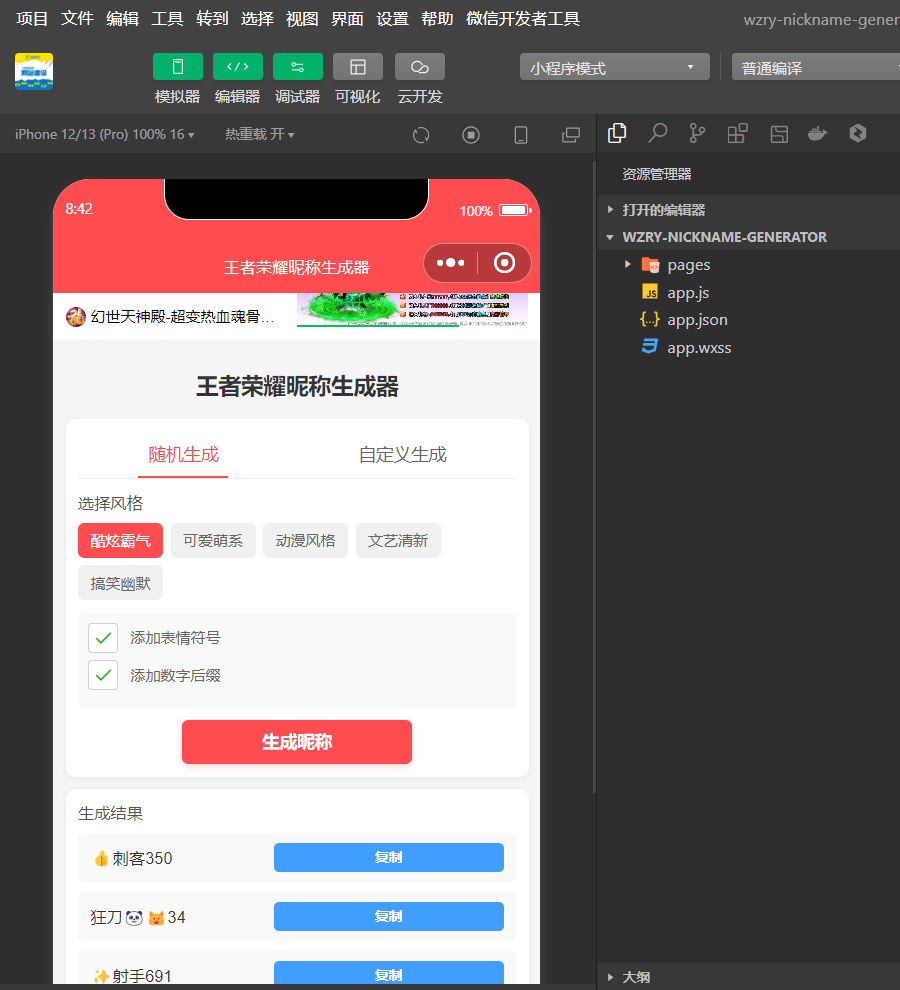Open the source control branch icon
The image size is (900, 990).
click(697, 133)
